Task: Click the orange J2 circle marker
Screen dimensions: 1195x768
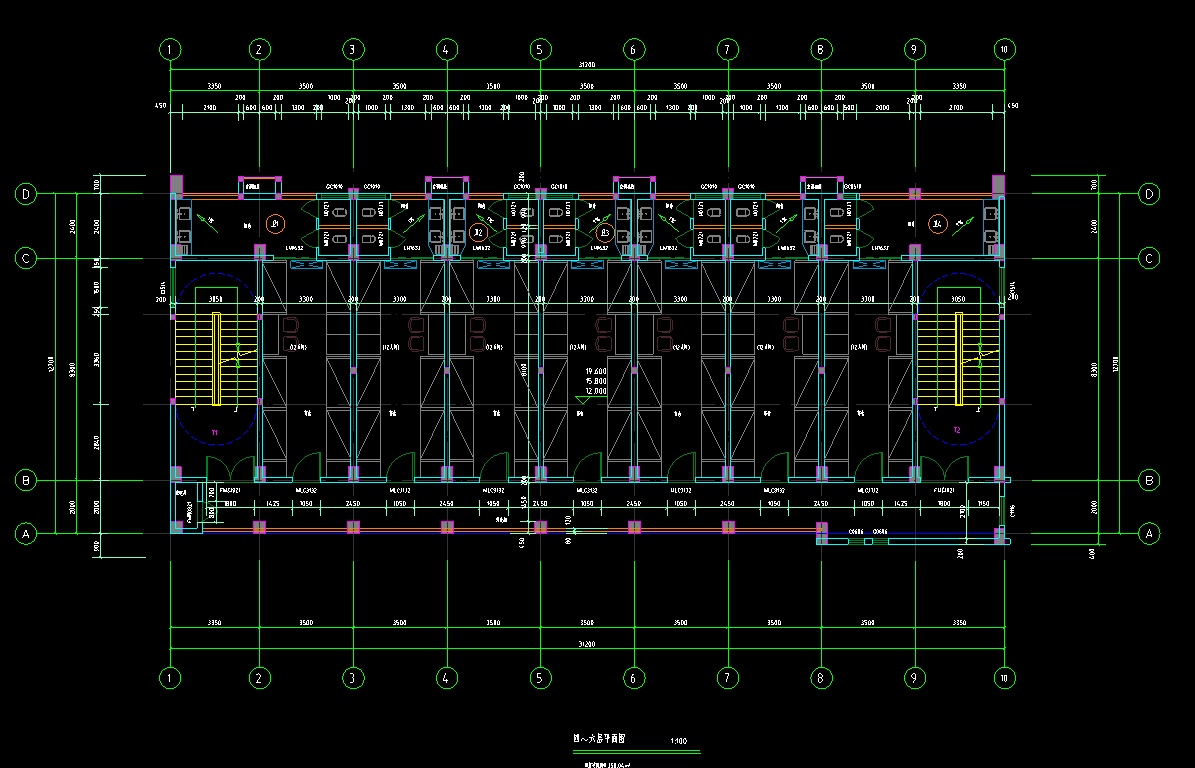Action: (478, 233)
